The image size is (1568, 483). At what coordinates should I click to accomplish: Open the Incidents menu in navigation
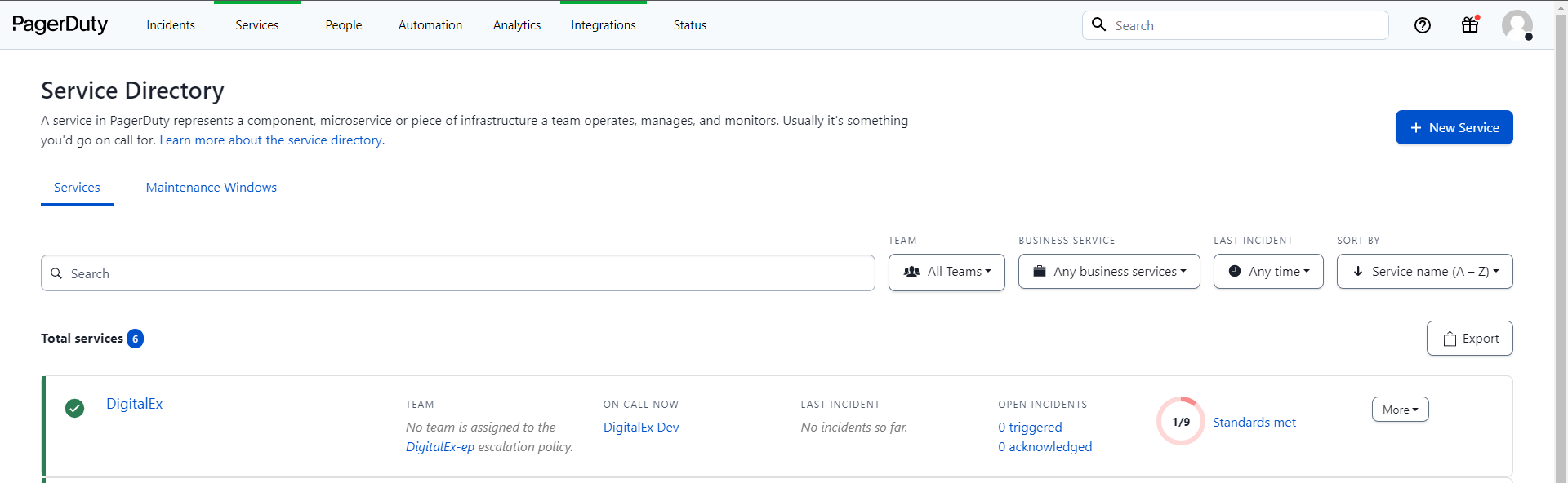171,25
